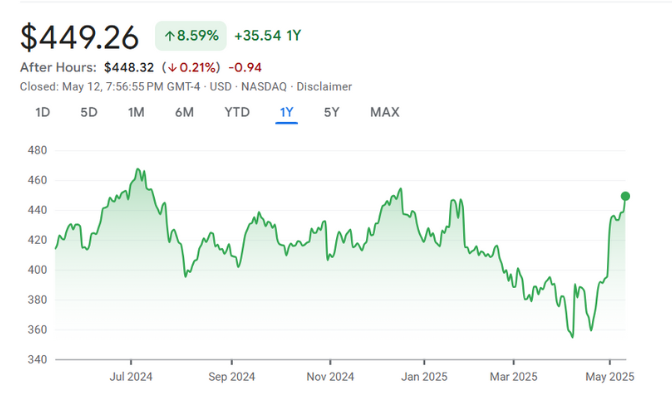Click the 0.21% after-hours drop text
The width and height of the screenshot is (672, 400).
click(191, 68)
